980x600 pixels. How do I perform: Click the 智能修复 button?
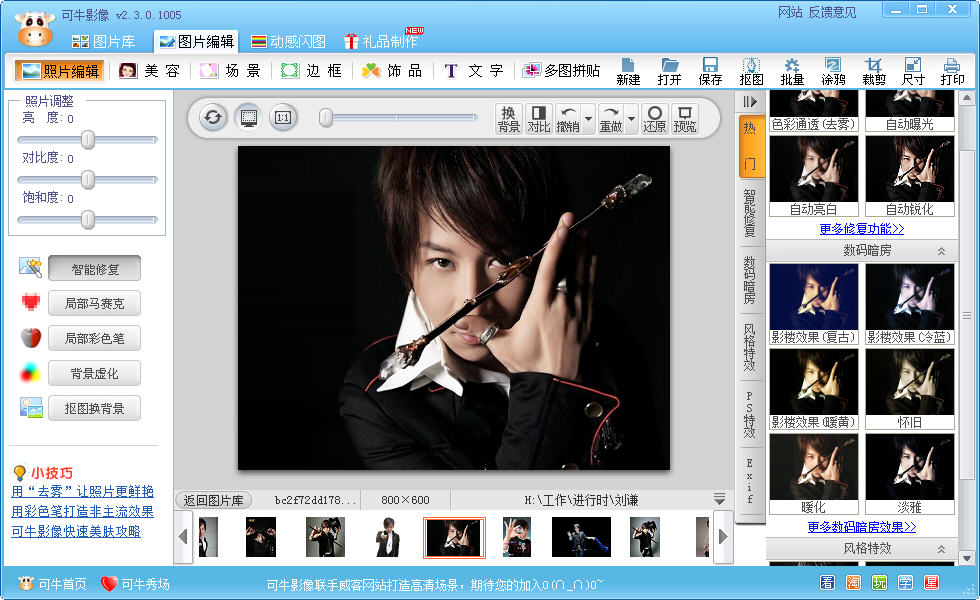click(x=95, y=269)
